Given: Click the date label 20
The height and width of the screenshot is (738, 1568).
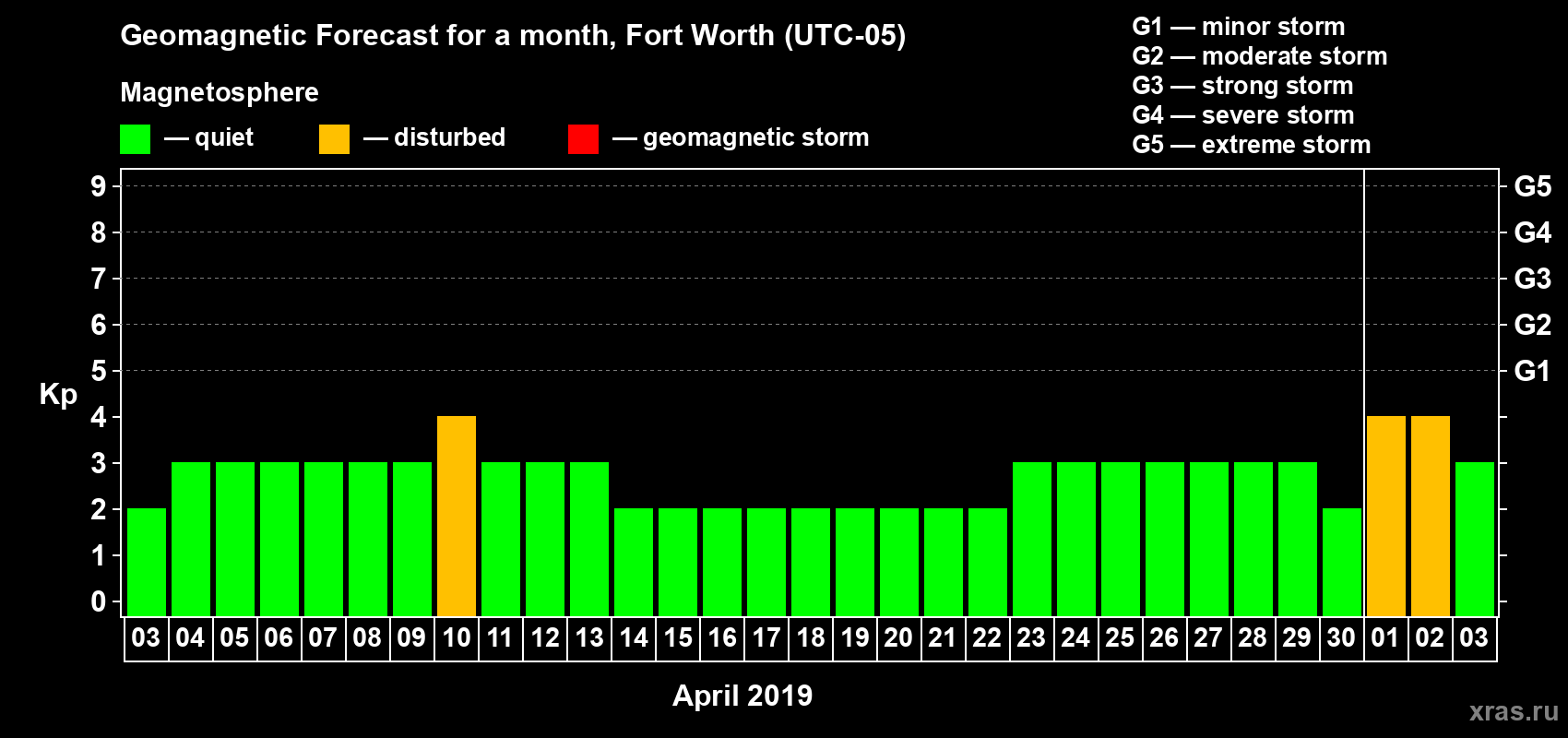Looking at the screenshot, I should (898, 638).
